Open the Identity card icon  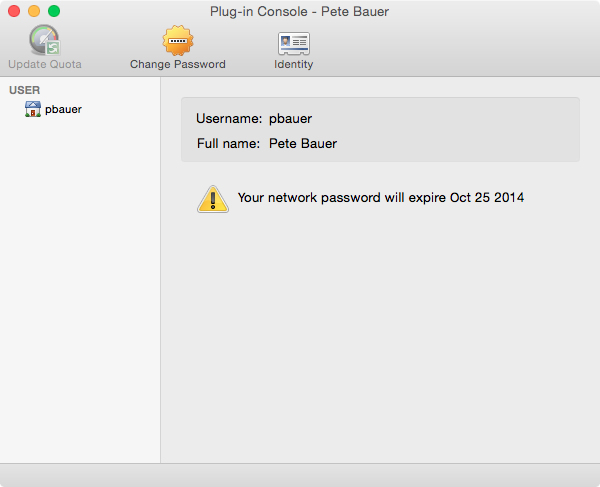tap(293, 43)
